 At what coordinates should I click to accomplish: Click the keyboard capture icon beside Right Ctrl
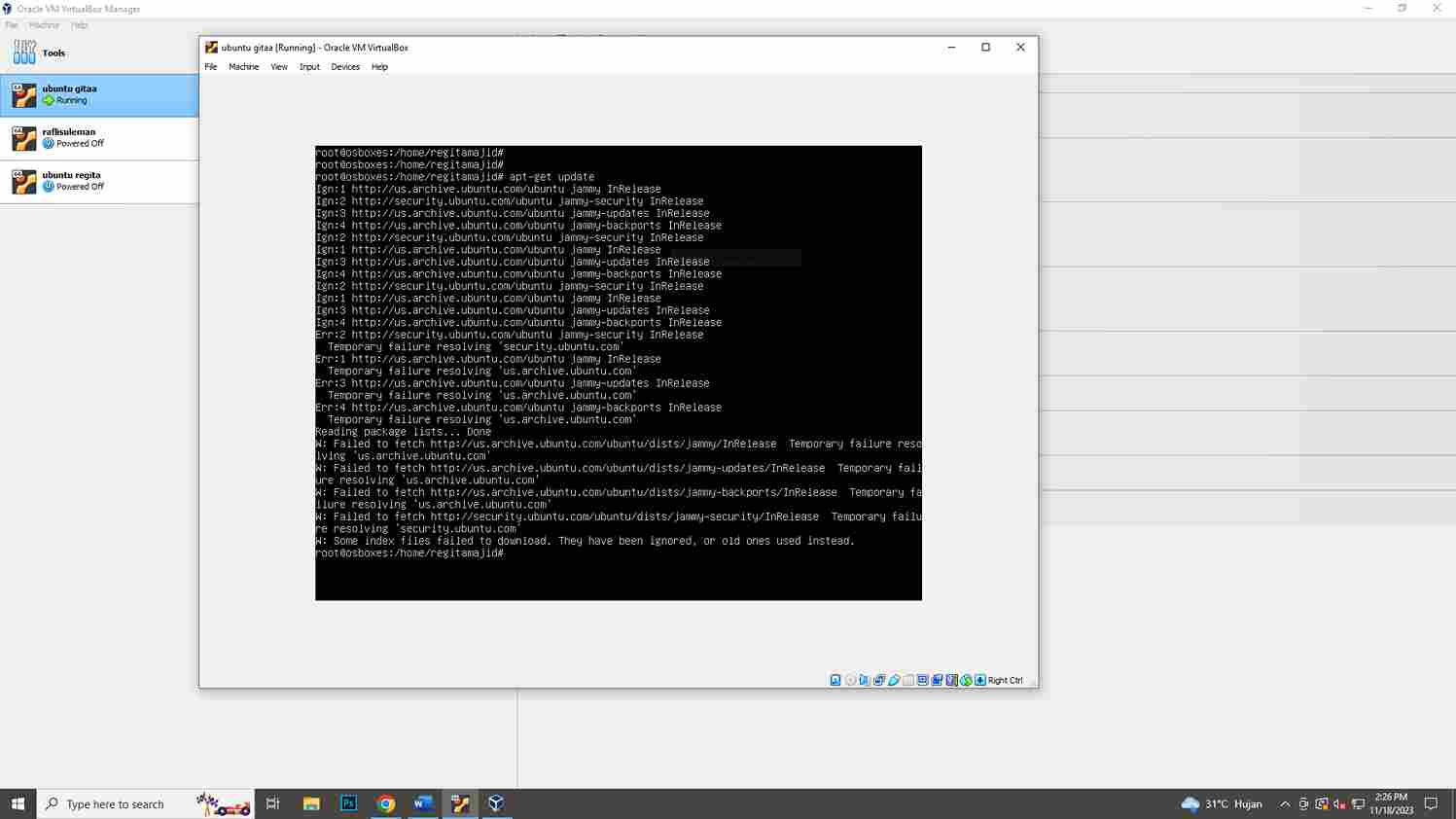pyautogui.click(x=980, y=680)
